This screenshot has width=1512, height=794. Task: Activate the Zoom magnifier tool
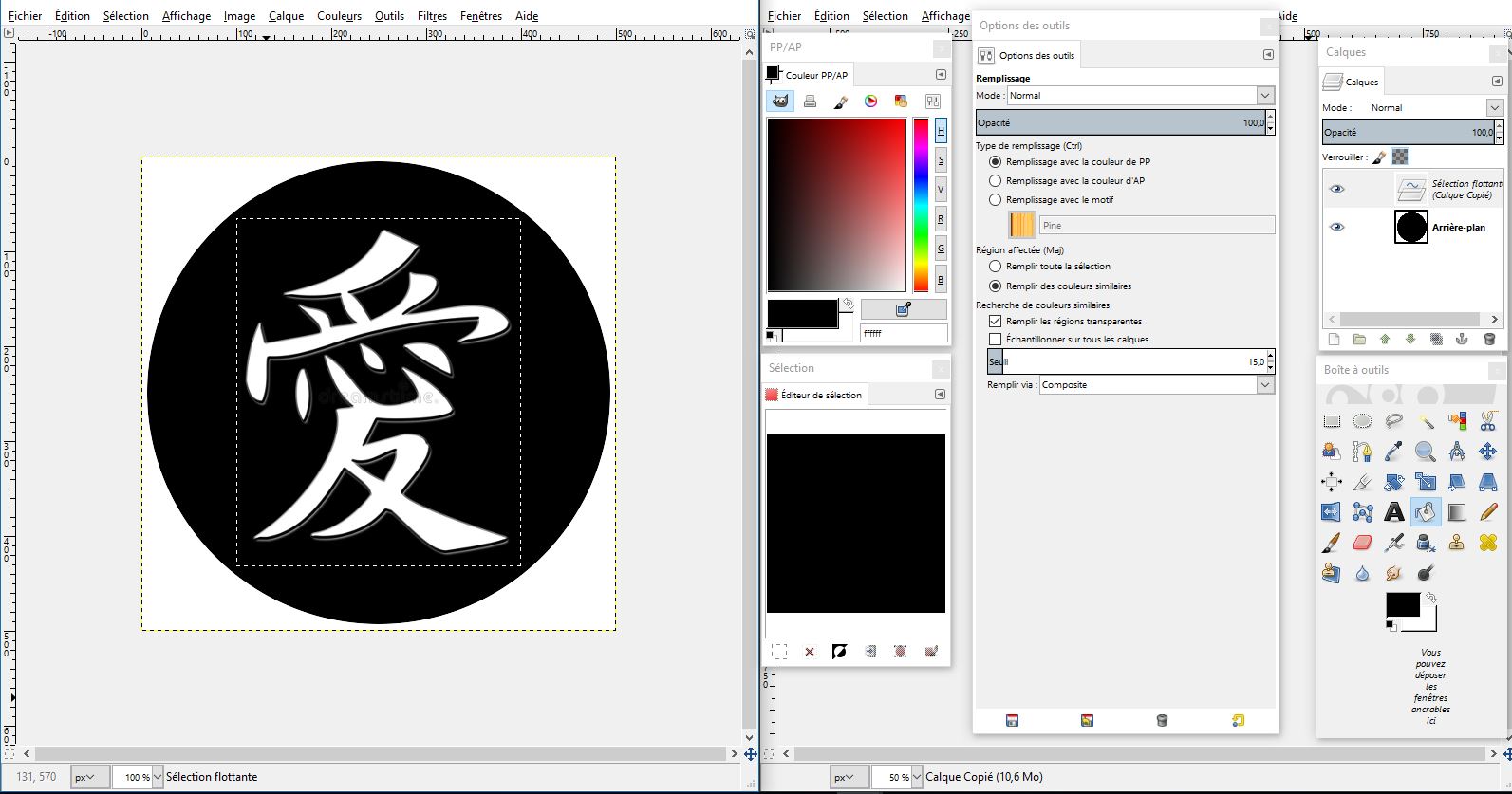click(x=1426, y=452)
